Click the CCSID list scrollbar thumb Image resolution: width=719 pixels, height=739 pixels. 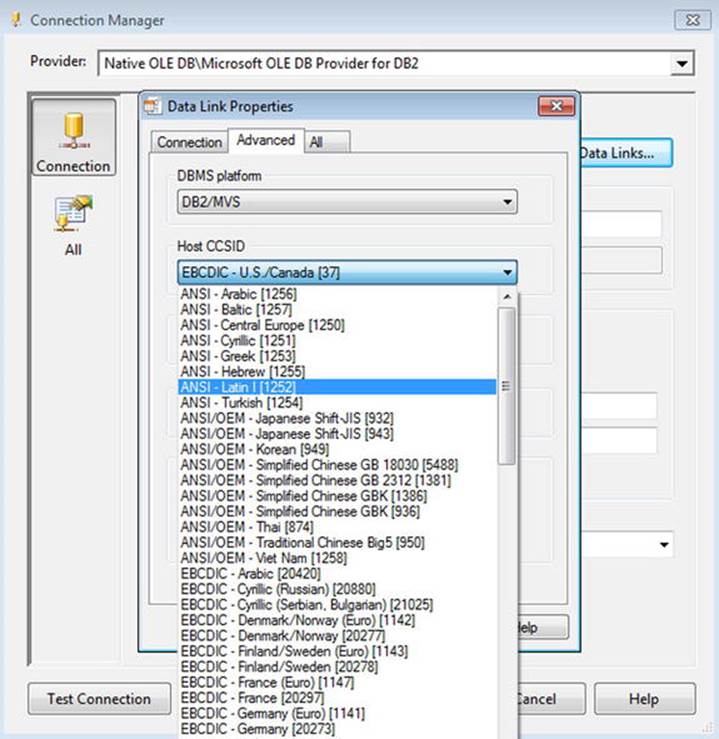tap(507, 386)
